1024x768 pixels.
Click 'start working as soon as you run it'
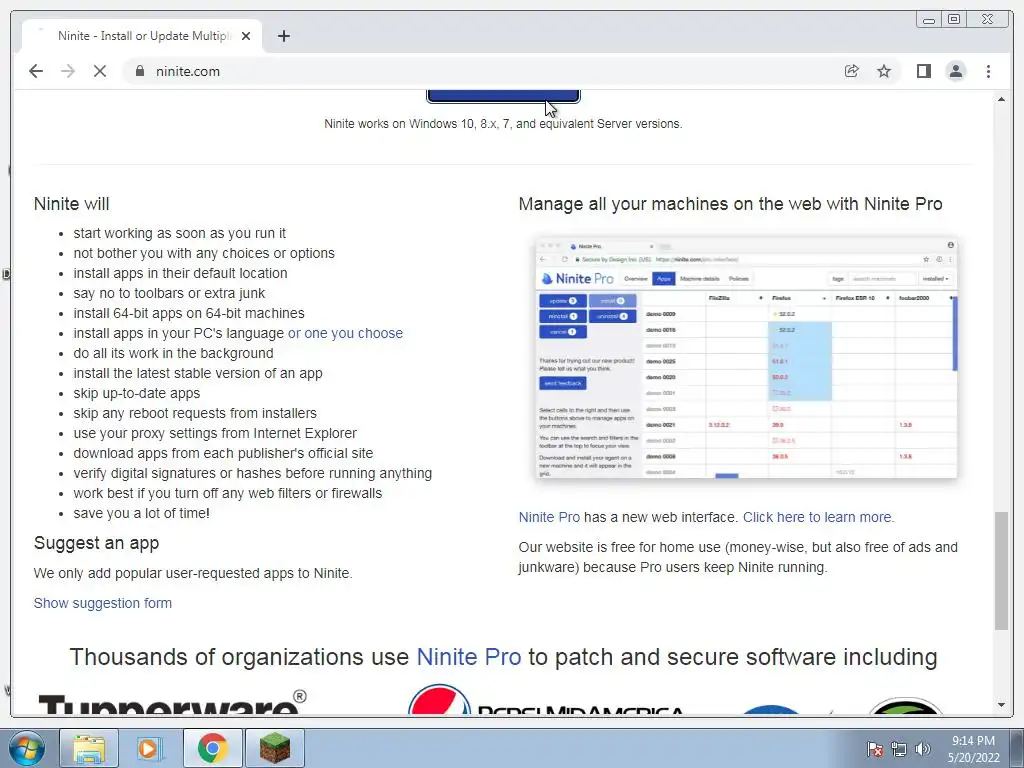pyautogui.click(x=180, y=233)
